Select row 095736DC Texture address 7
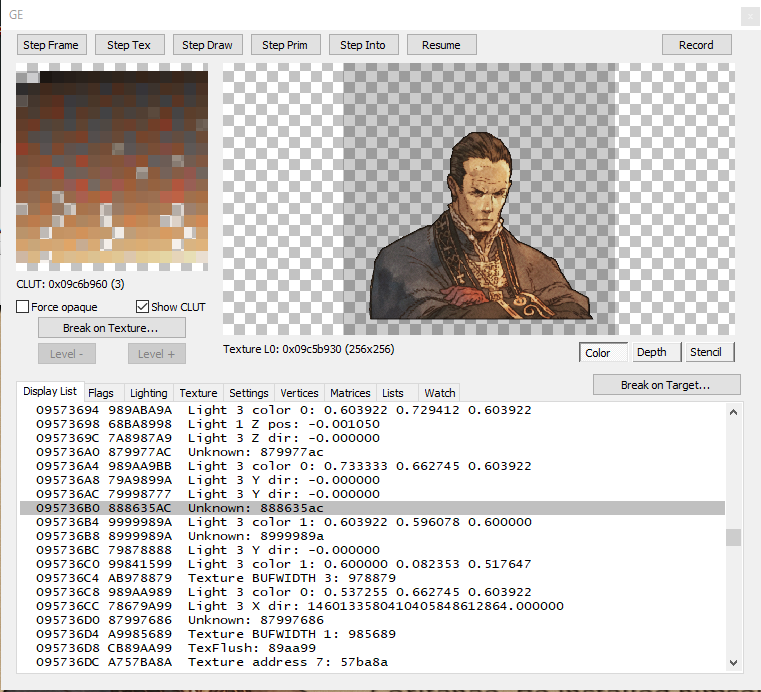This screenshot has width=761, height=692. [x=372, y=662]
